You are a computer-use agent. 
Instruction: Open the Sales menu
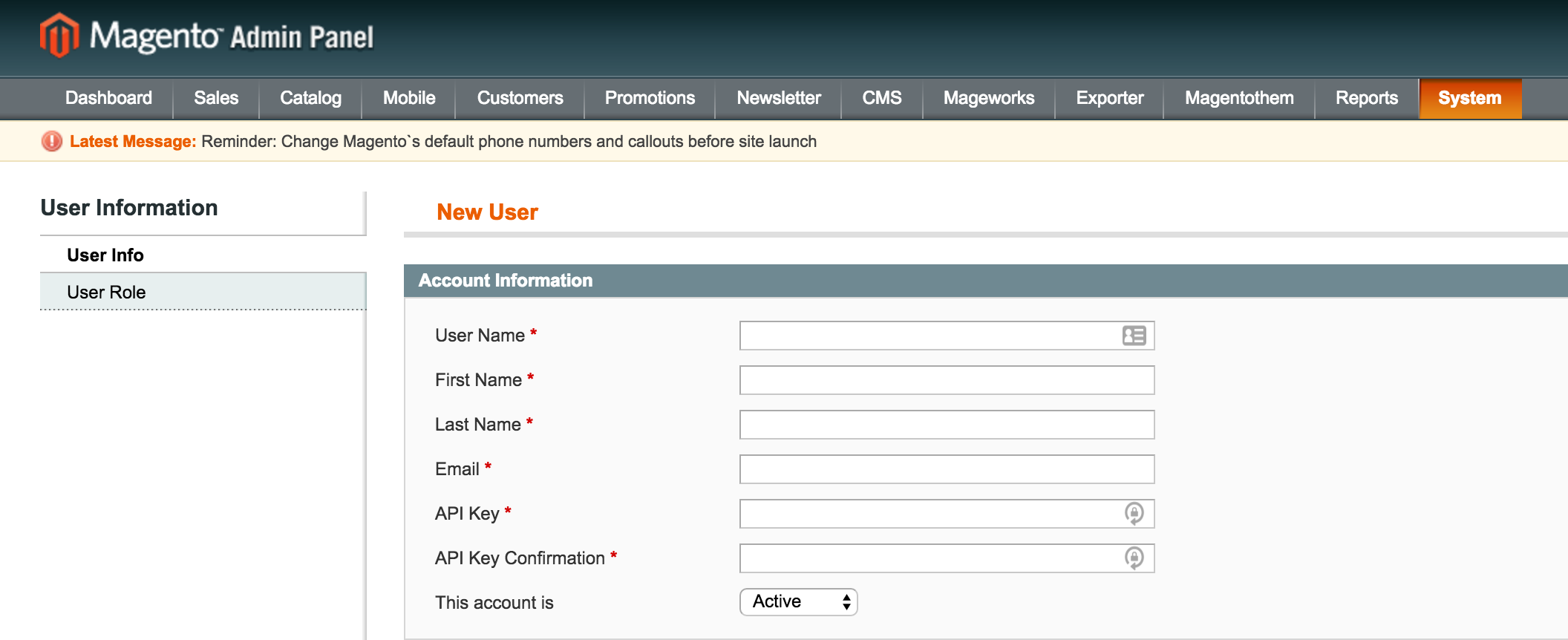coord(216,98)
